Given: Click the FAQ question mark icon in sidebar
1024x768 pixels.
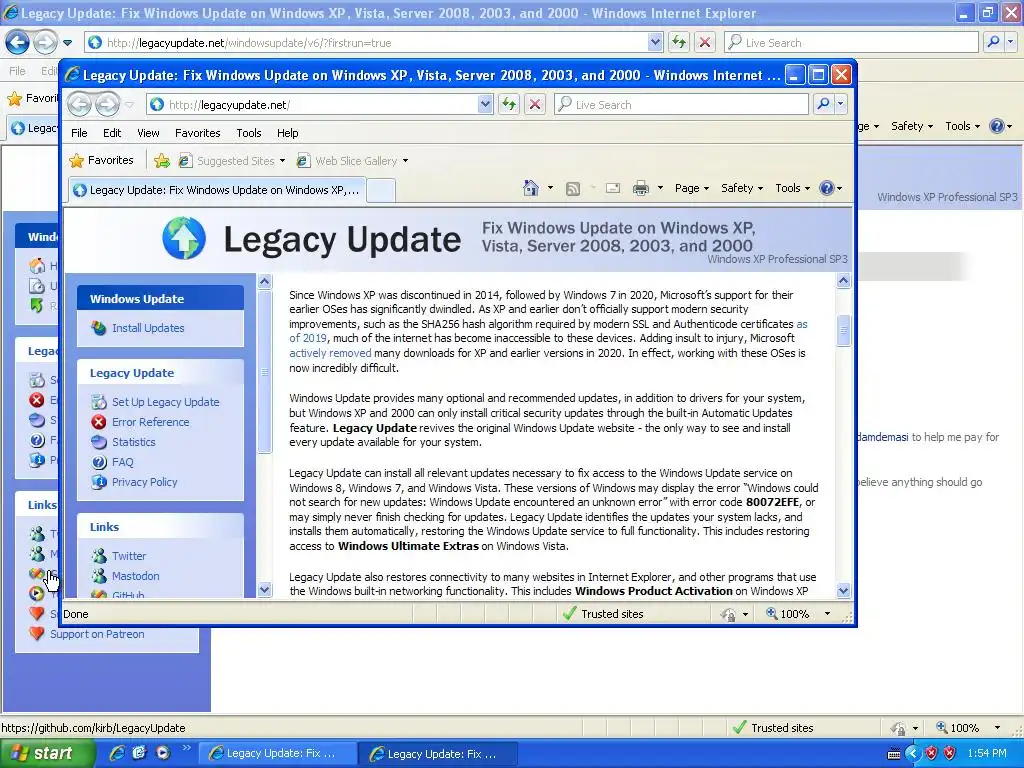Looking at the screenshot, I should coord(99,462).
